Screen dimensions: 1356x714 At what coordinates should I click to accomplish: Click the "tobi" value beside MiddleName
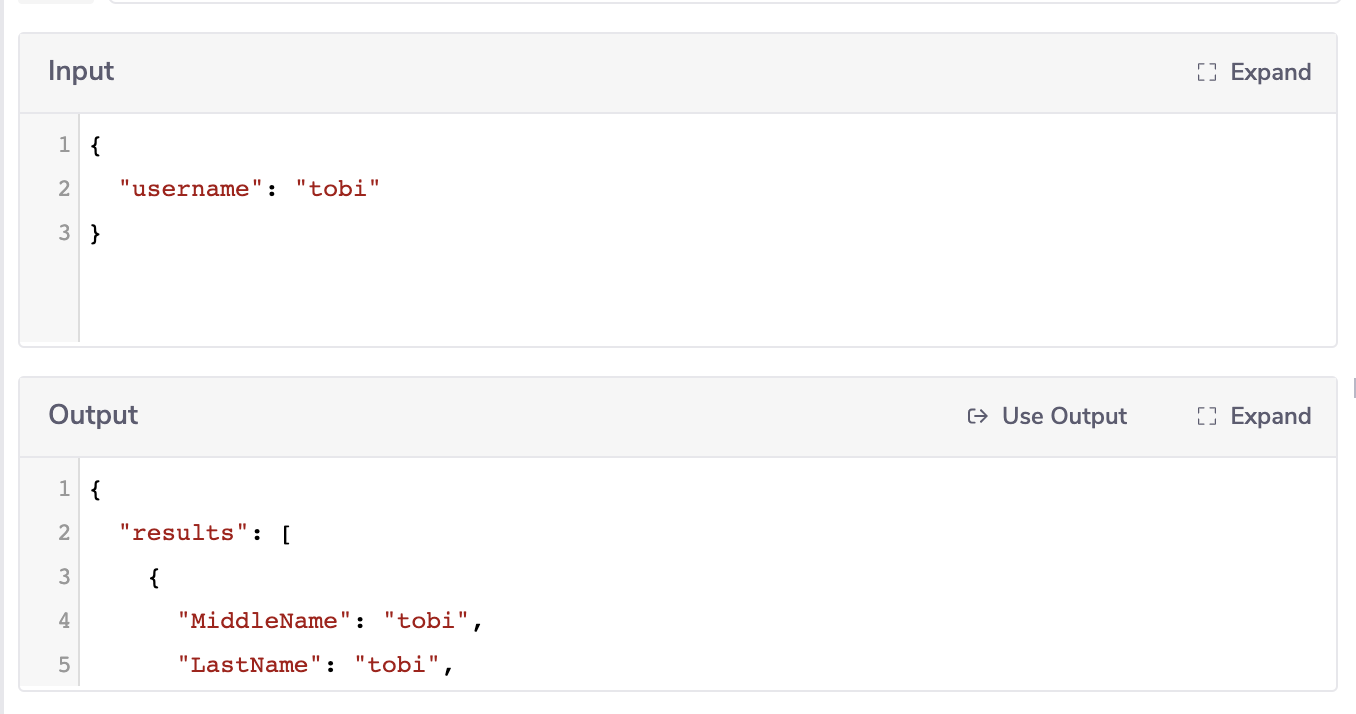click(x=427, y=621)
